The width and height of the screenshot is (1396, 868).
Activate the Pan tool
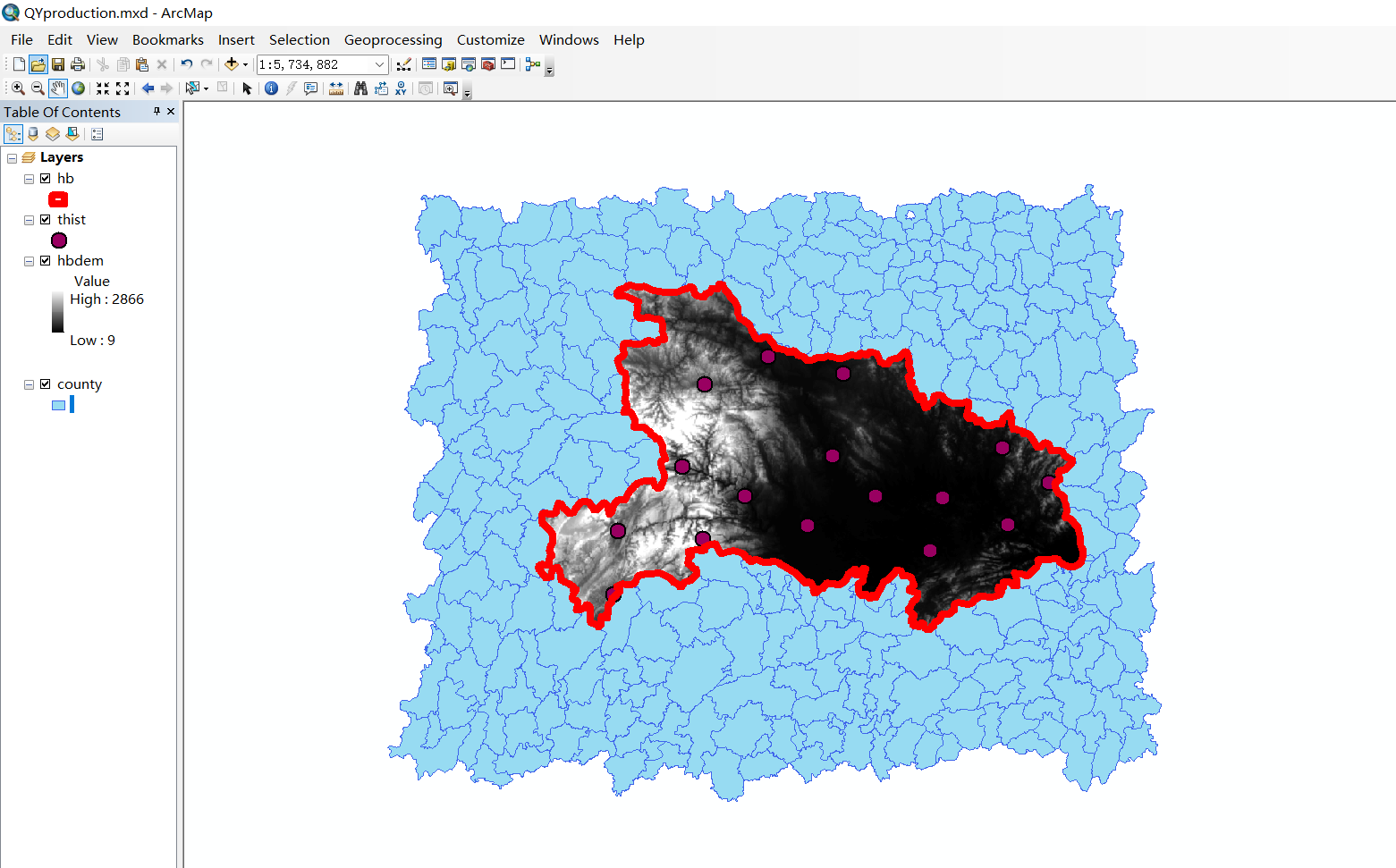[56, 88]
